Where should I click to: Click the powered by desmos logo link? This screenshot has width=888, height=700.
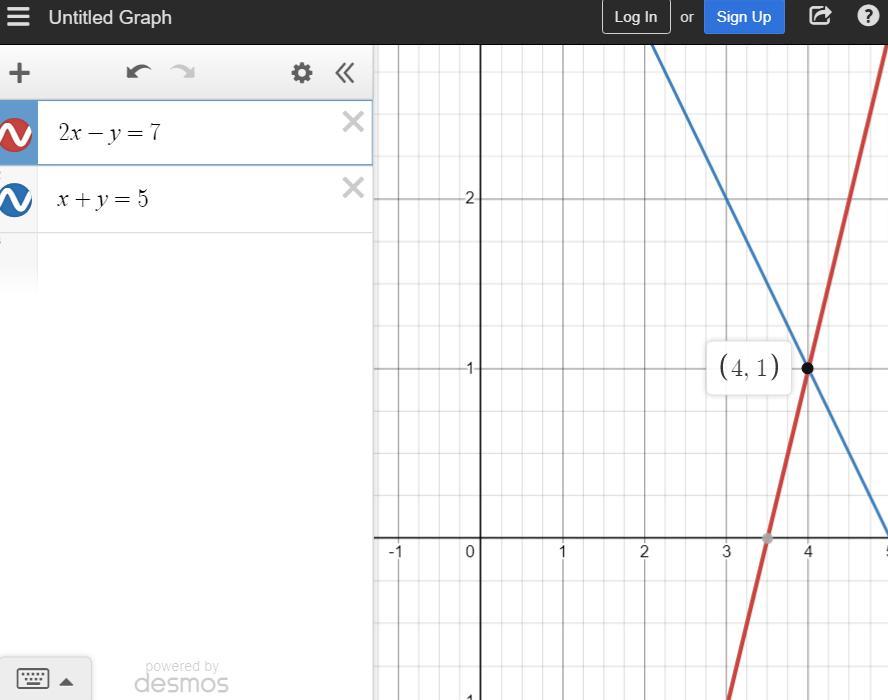pos(181,677)
